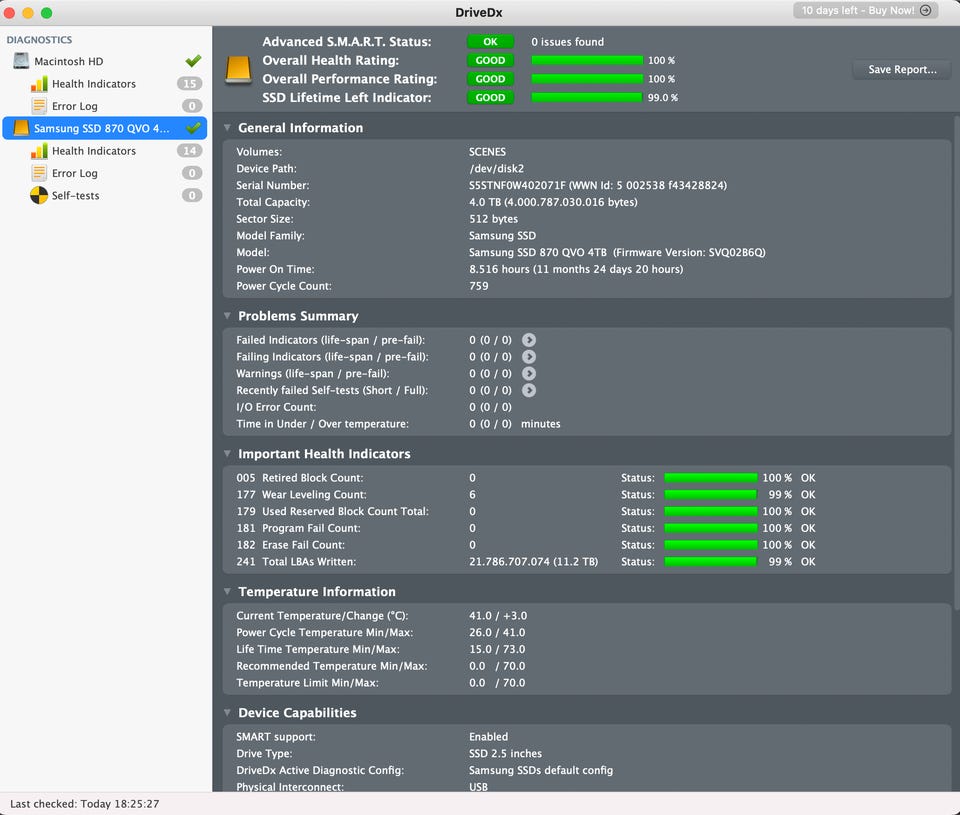Open Error Log under Samsung SSD

(105, 173)
